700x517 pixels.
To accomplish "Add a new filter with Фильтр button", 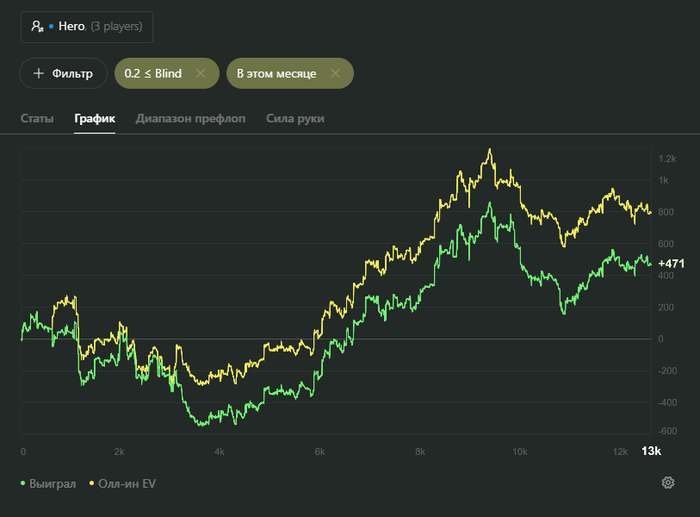I will [x=63, y=73].
